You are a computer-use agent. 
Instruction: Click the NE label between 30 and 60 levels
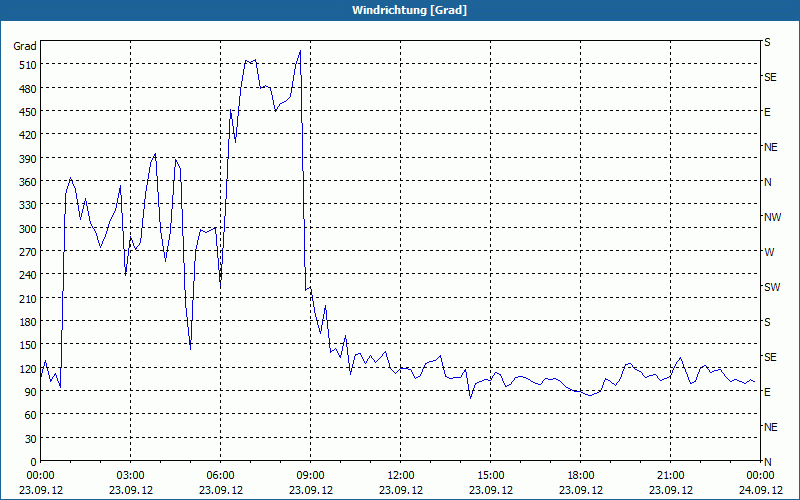(x=770, y=427)
